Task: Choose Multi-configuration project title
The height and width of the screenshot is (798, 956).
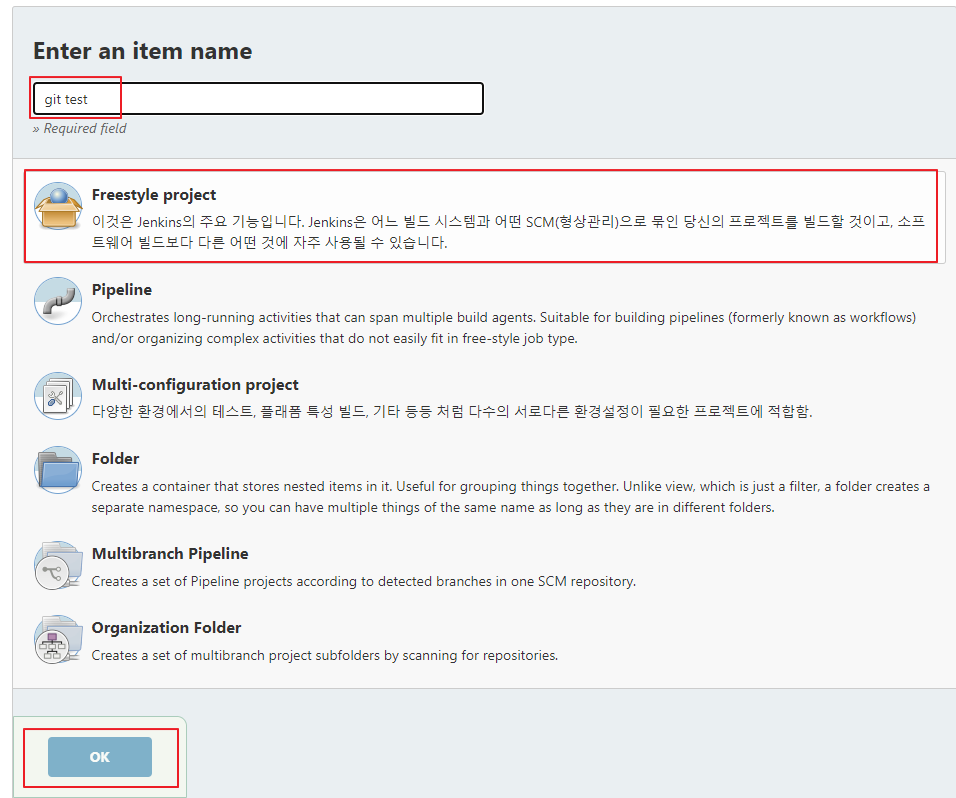Action: [195, 385]
